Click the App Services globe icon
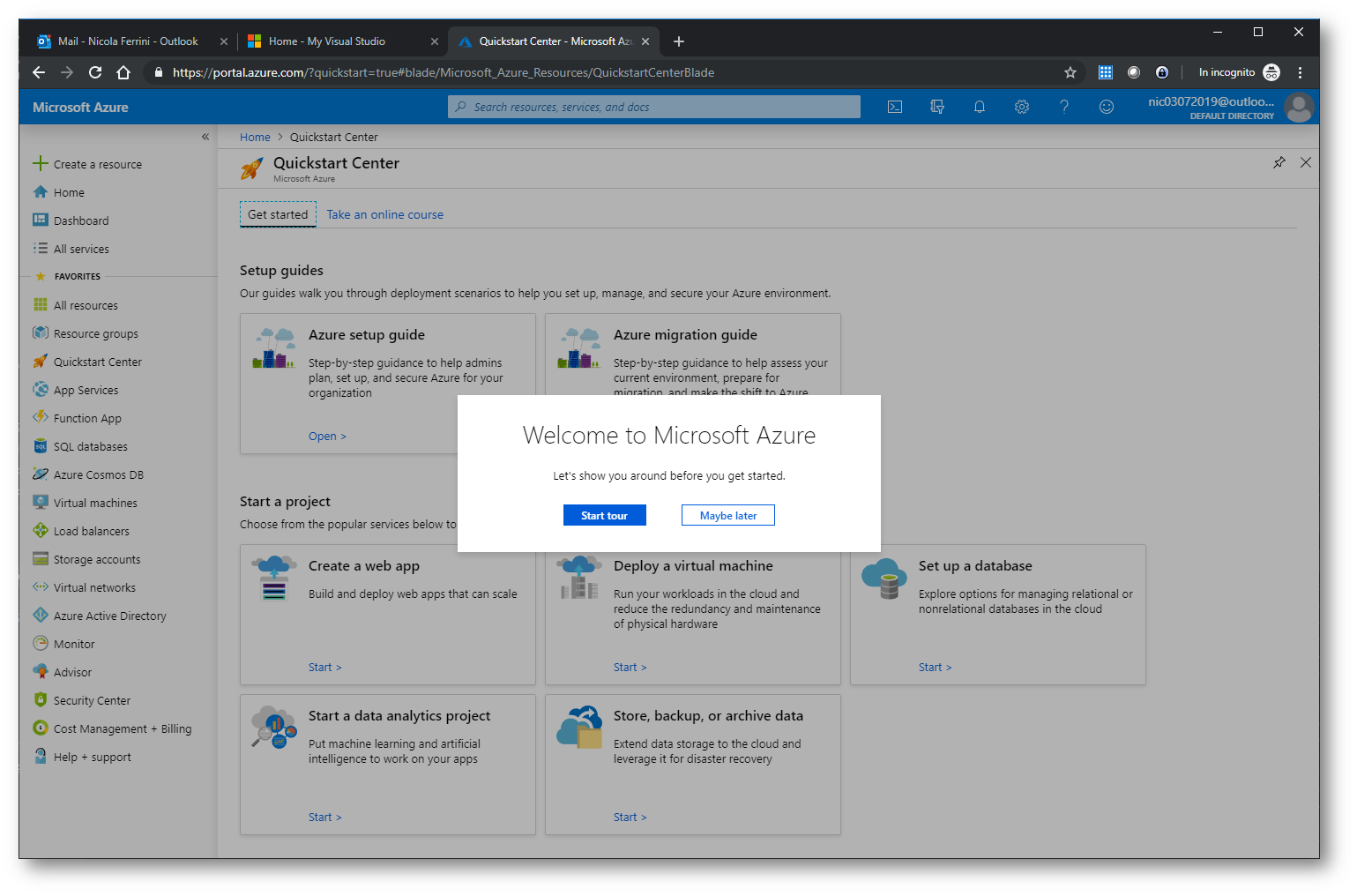Image resolution: width=1357 pixels, height=896 pixels. (x=41, y=389)
